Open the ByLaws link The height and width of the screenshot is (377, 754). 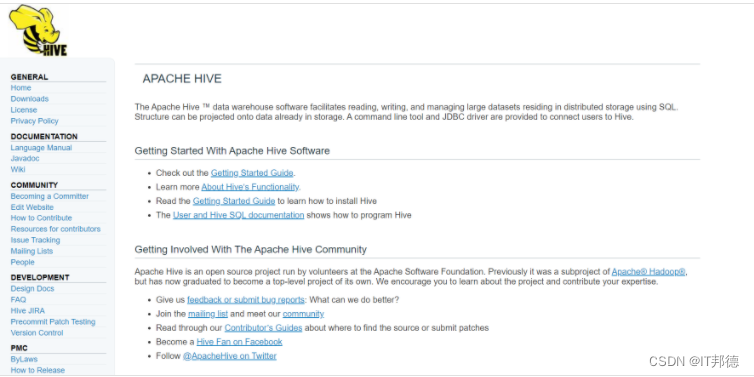(x=24, y=359)
